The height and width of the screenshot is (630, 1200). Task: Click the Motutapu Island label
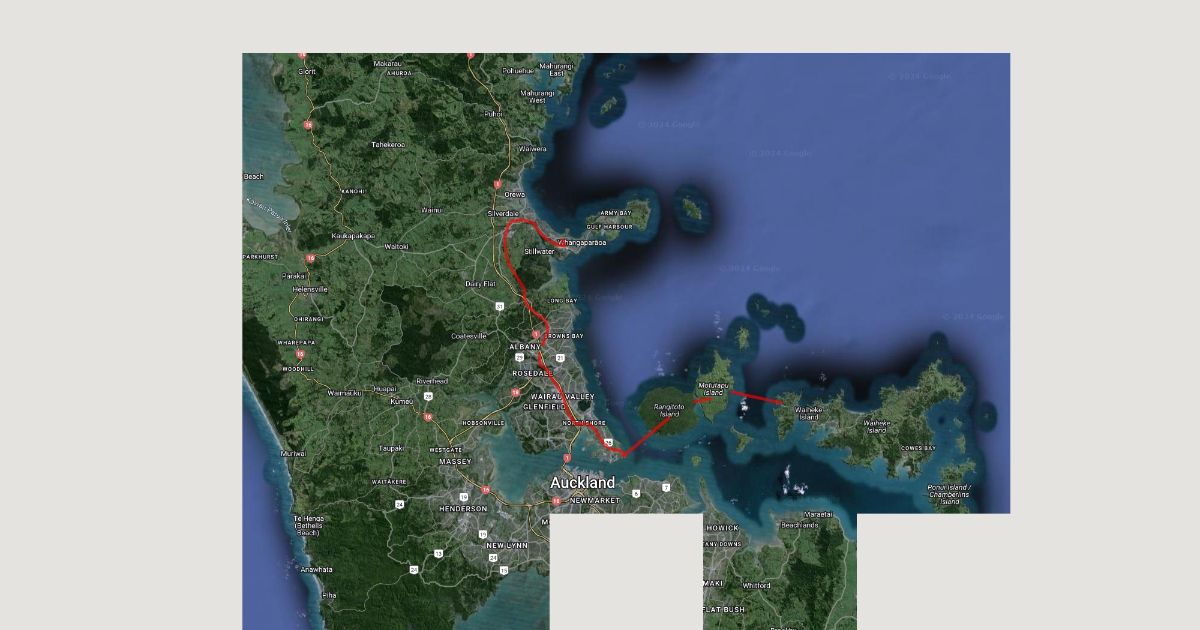[x=713, y=389]
